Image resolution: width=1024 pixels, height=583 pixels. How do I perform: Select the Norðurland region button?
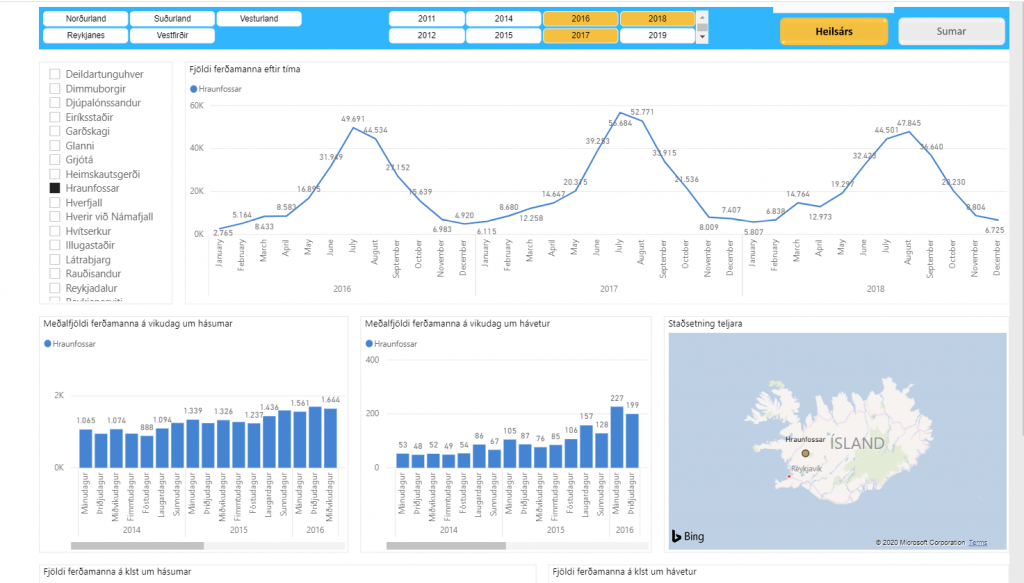tap(86, 19)
